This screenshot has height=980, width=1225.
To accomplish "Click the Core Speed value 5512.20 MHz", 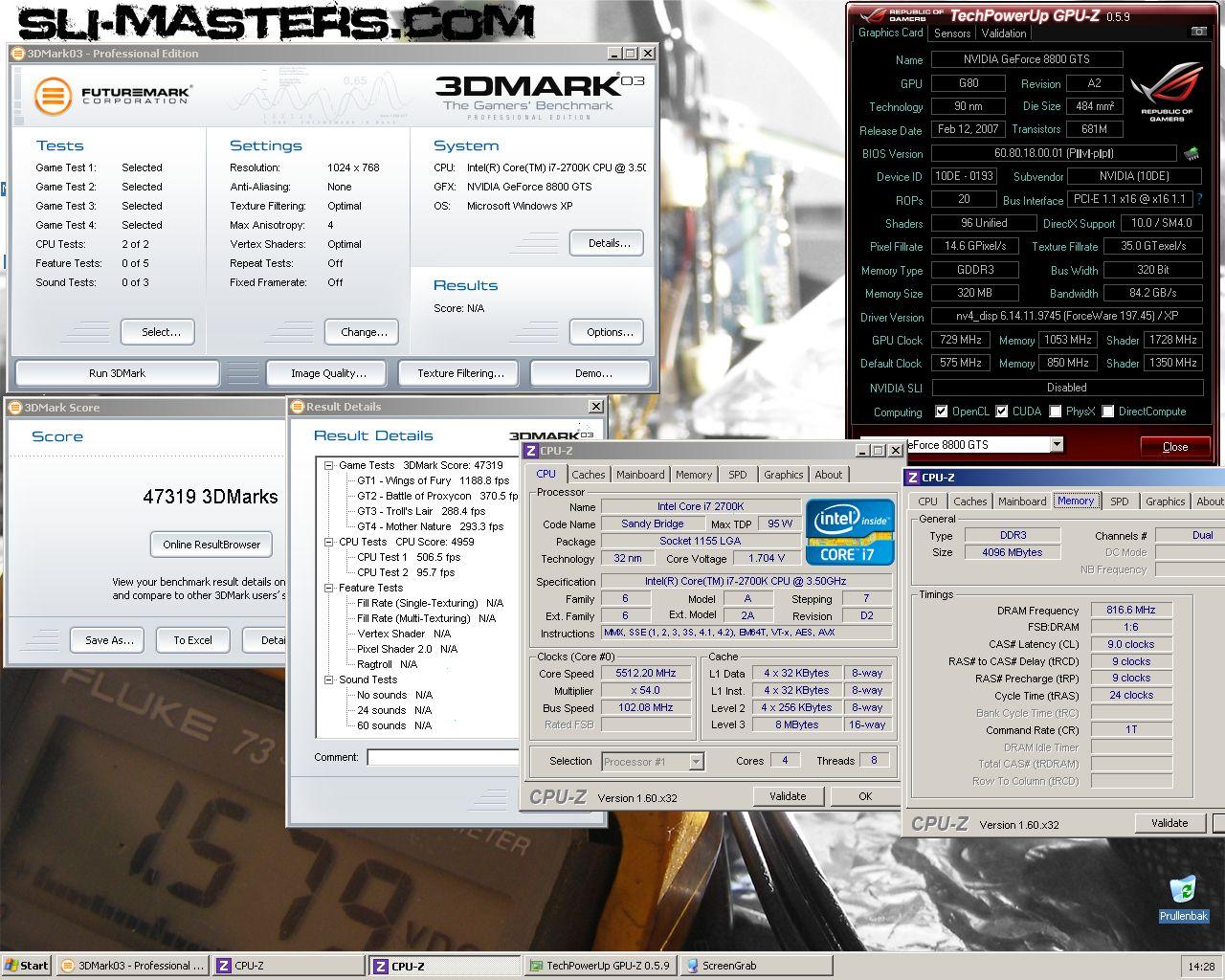I will point(646,673).
